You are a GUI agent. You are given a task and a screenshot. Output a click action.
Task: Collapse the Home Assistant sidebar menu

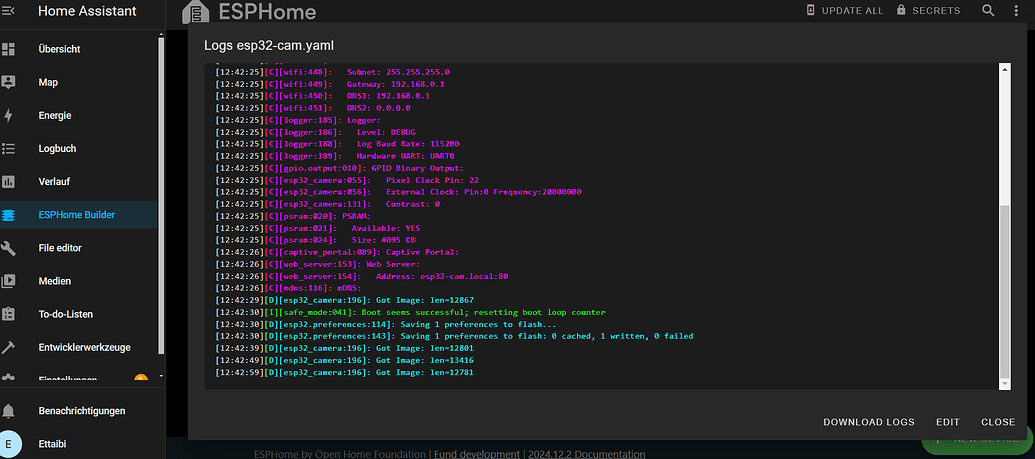click(9, 11)
